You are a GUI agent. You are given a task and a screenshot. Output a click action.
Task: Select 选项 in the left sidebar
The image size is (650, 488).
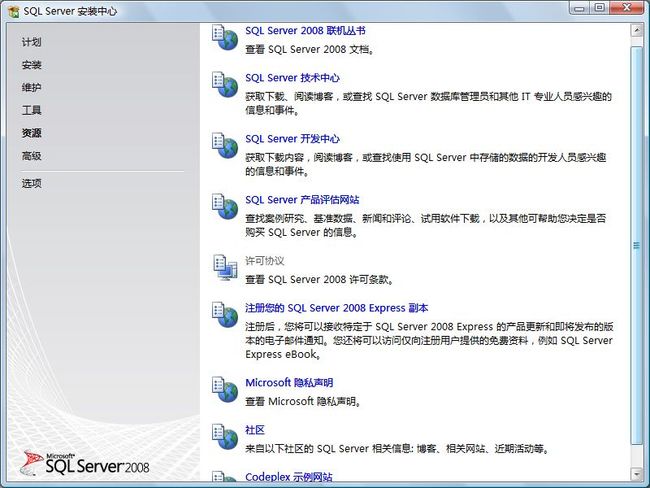coord(32,183)
